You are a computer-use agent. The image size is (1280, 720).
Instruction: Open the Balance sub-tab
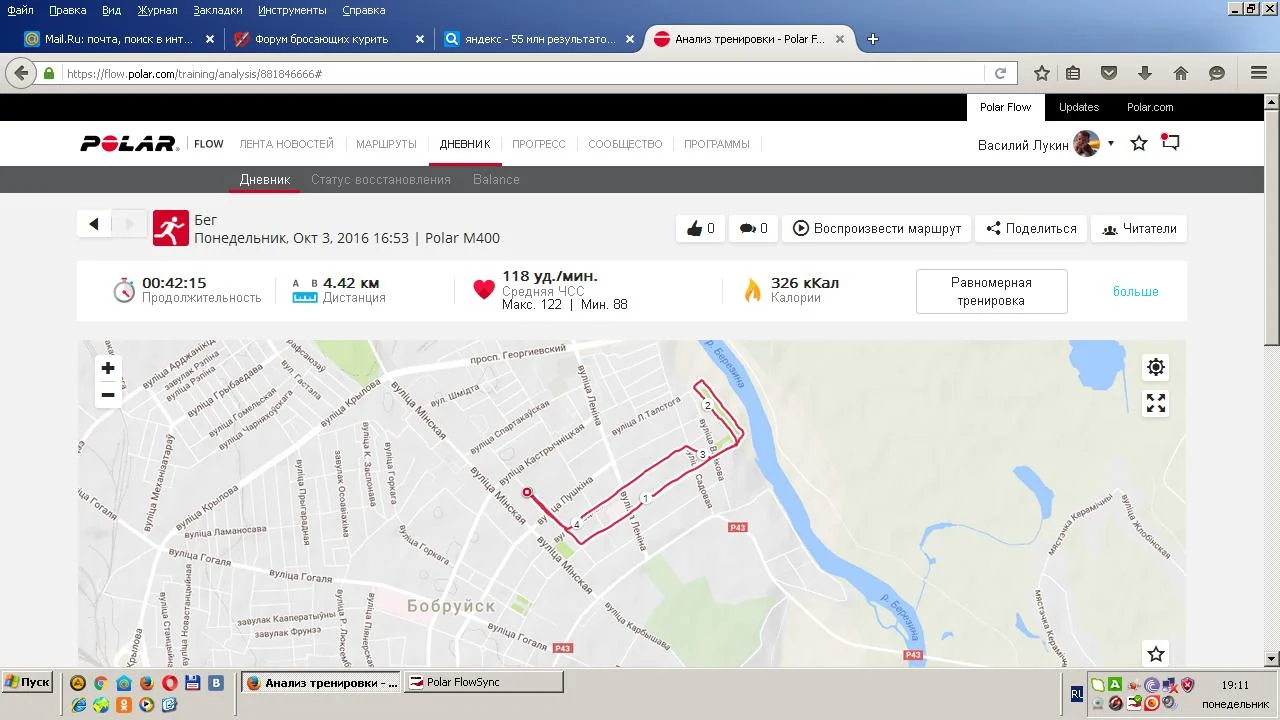496,180
